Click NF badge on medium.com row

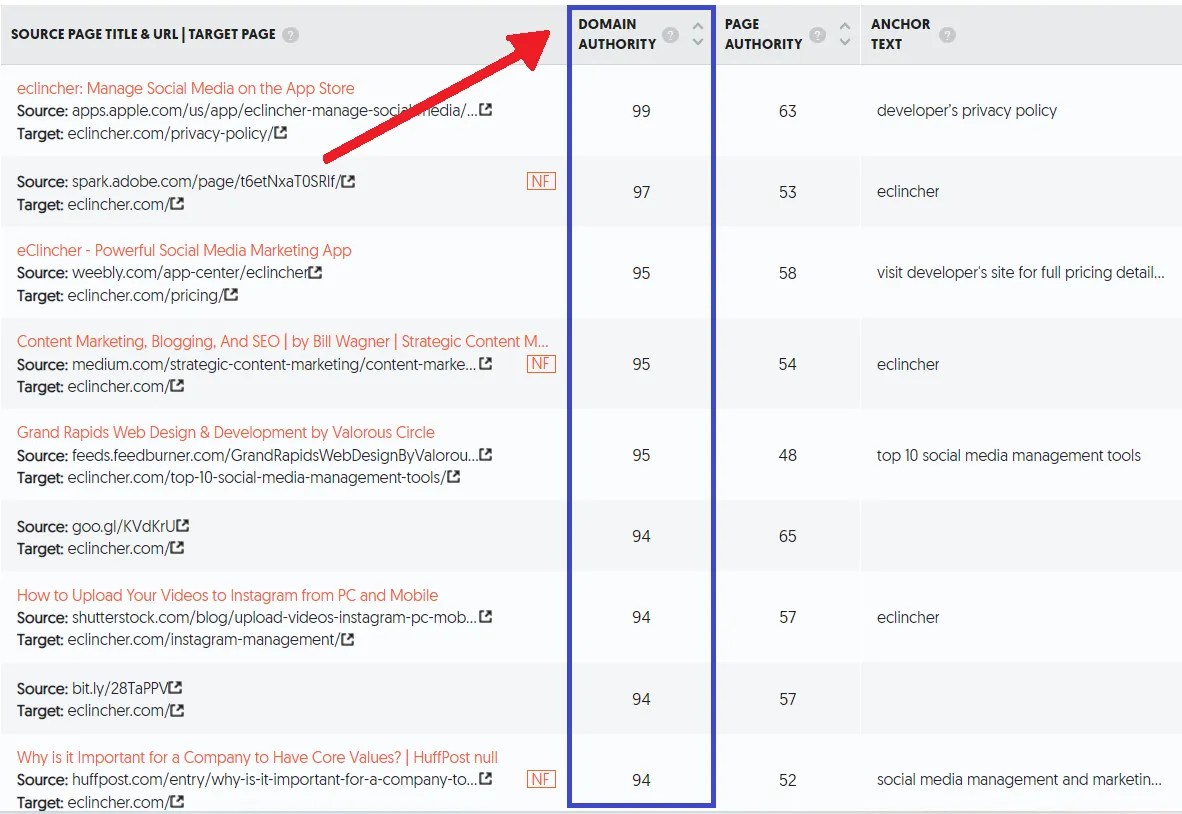pos(541,363)
